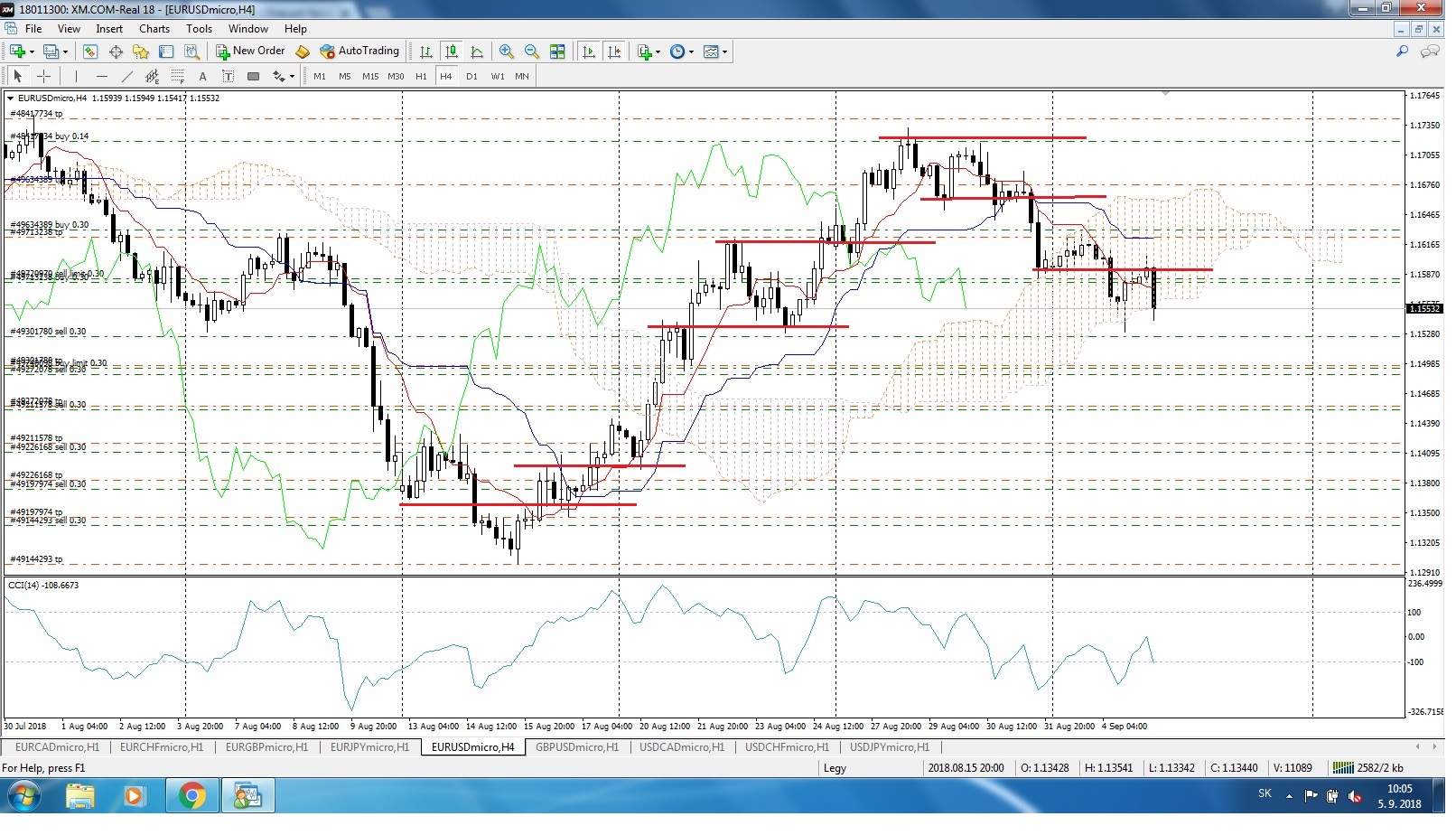Select the Trendline drawing tool
1456x835 pixels.
pyautogui.click(x=127, y=76)
